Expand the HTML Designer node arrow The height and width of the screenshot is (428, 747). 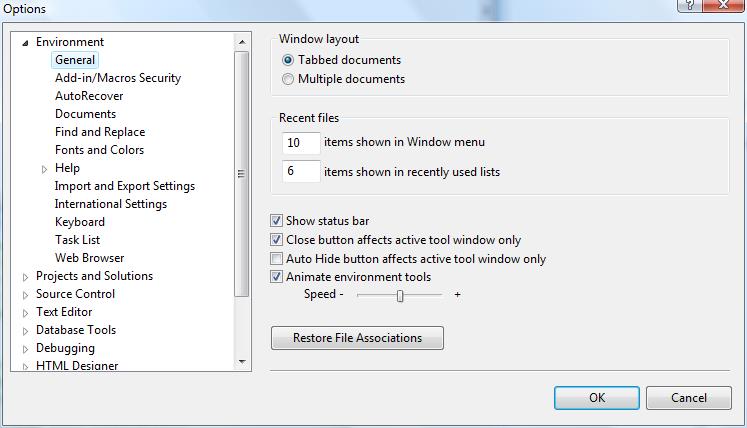pos(25,367)
